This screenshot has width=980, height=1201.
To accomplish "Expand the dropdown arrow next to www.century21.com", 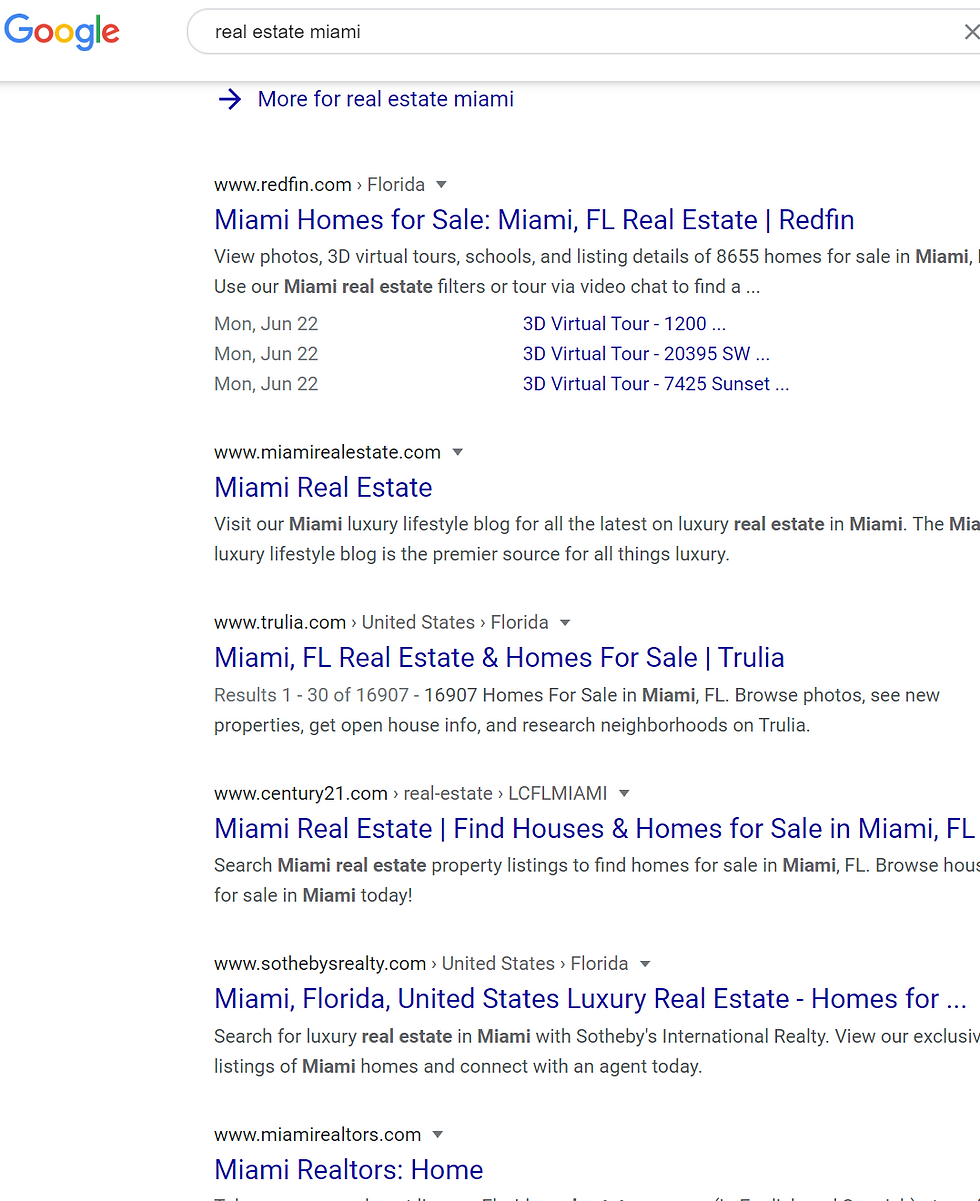I will tap(624, 793).
